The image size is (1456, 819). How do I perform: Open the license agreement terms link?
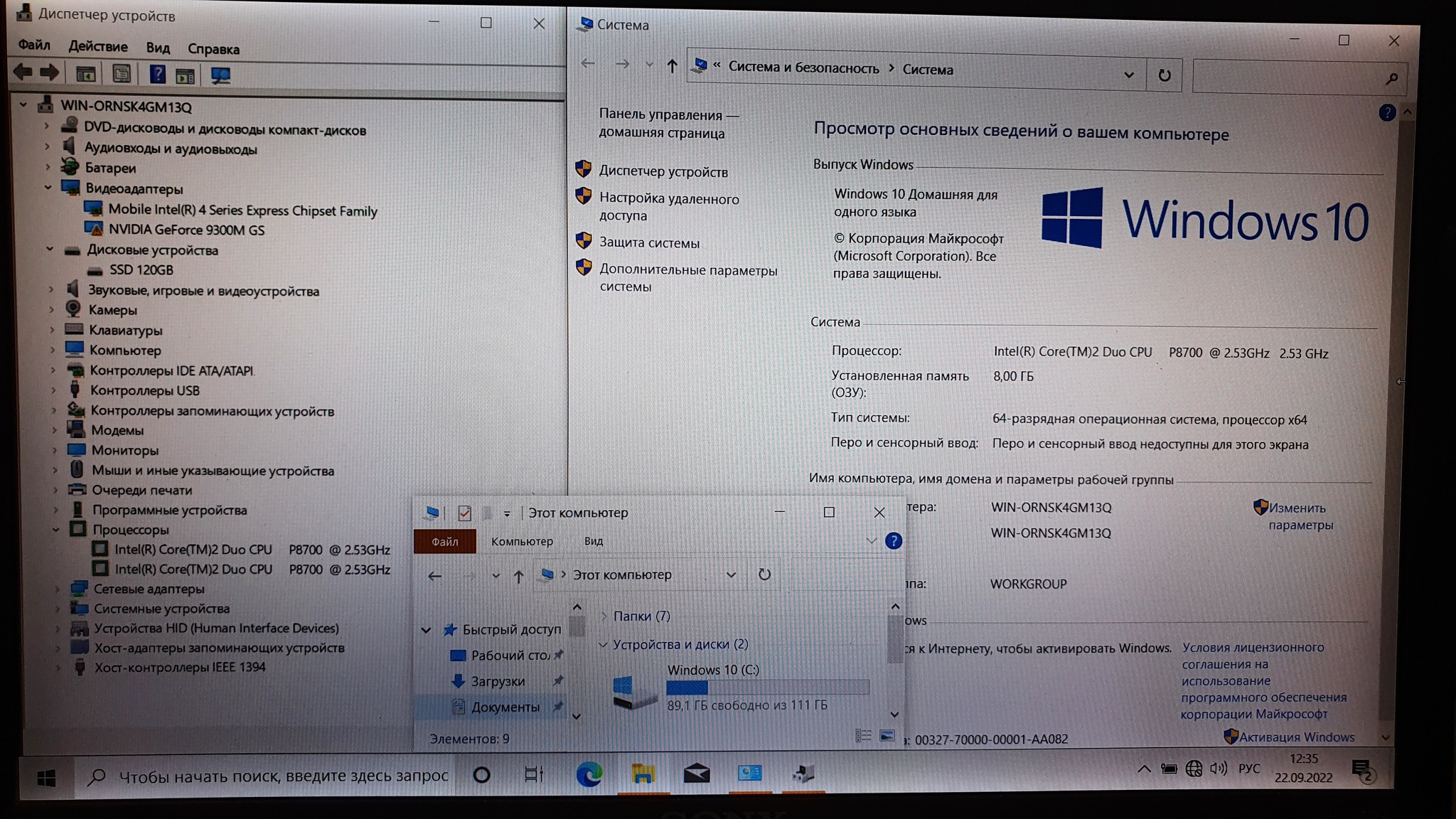tap(1263, 680)
